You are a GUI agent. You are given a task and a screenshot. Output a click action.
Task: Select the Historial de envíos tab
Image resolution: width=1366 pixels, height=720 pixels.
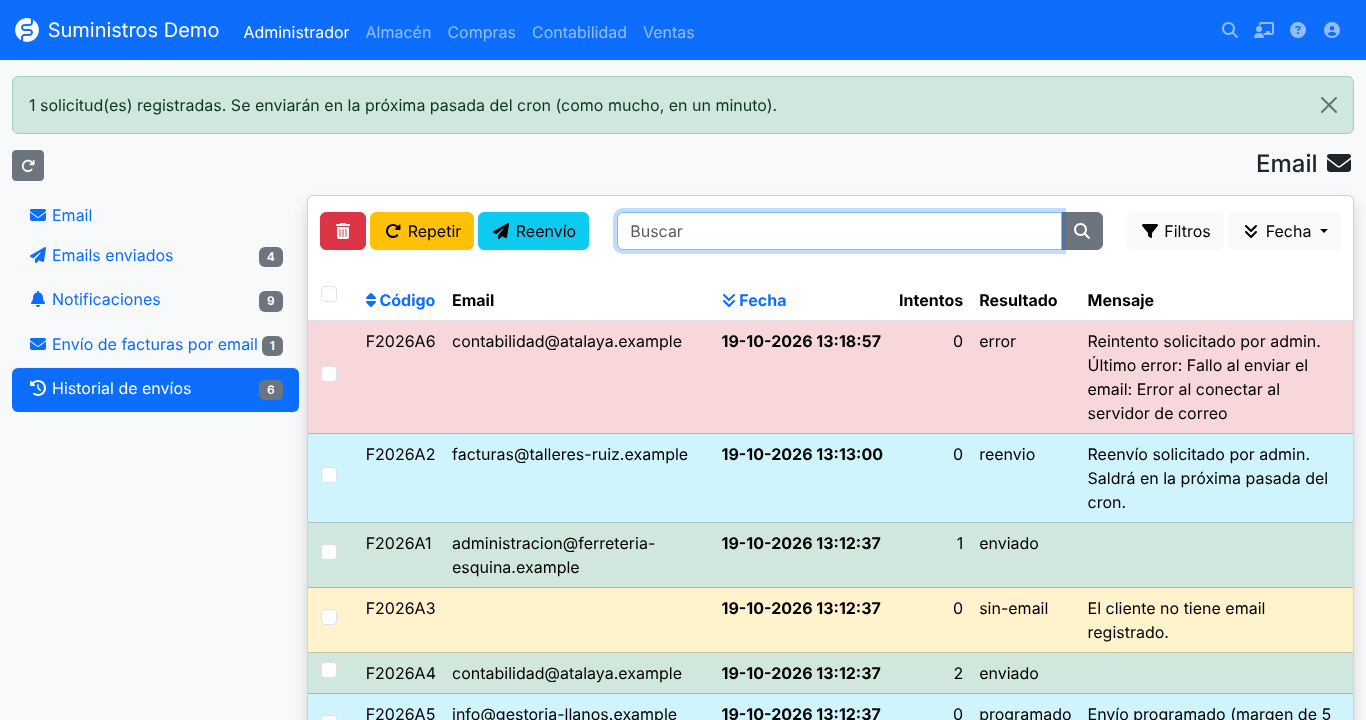point(155,389)
